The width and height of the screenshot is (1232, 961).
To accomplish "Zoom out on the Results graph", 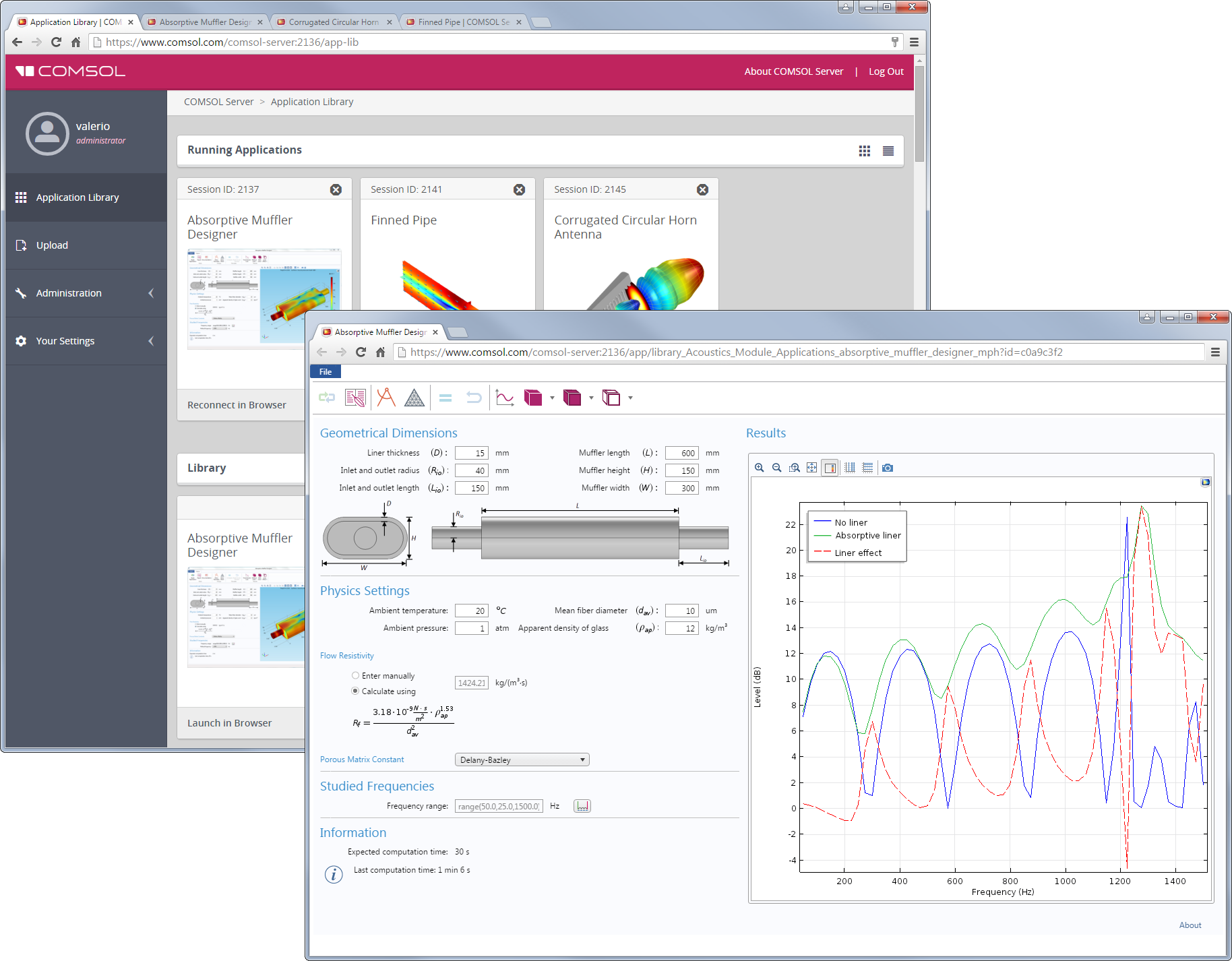I will pos(777,468).
